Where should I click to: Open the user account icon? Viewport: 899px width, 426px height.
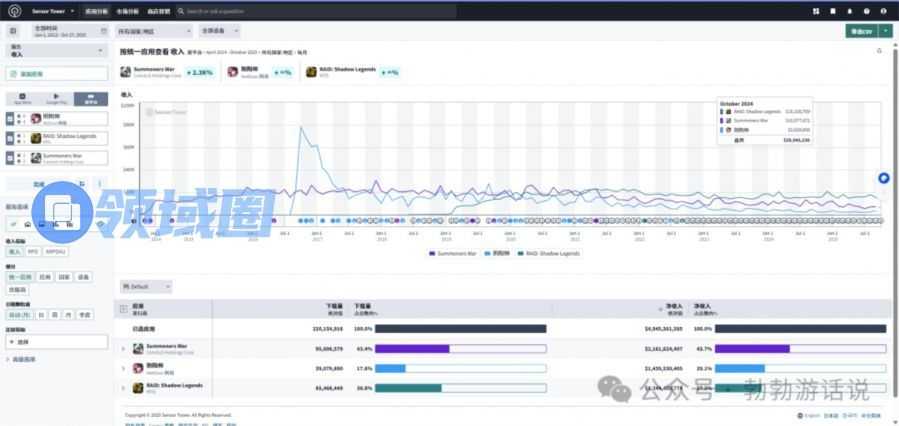883,11
